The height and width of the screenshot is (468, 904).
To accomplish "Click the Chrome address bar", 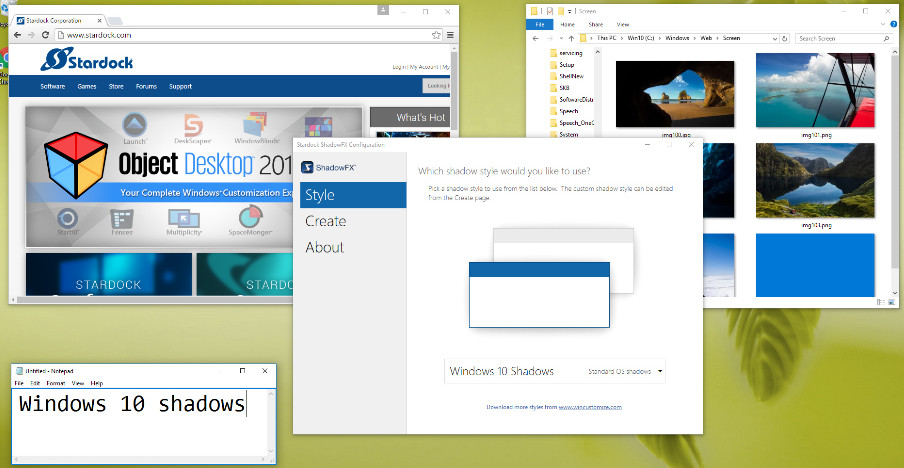I will (x=248, y=35).
